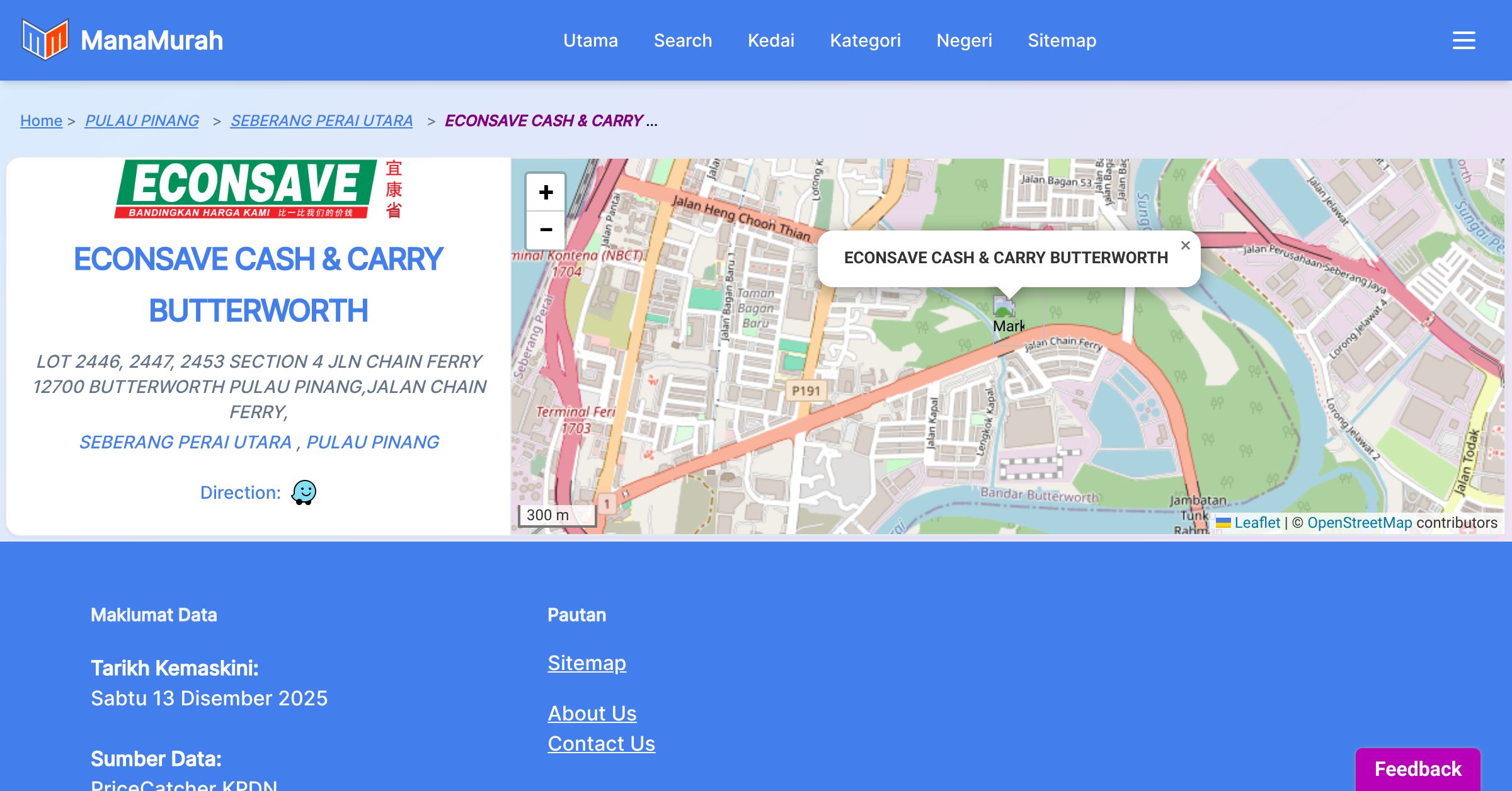Zoom out on the map

[546, 229]
